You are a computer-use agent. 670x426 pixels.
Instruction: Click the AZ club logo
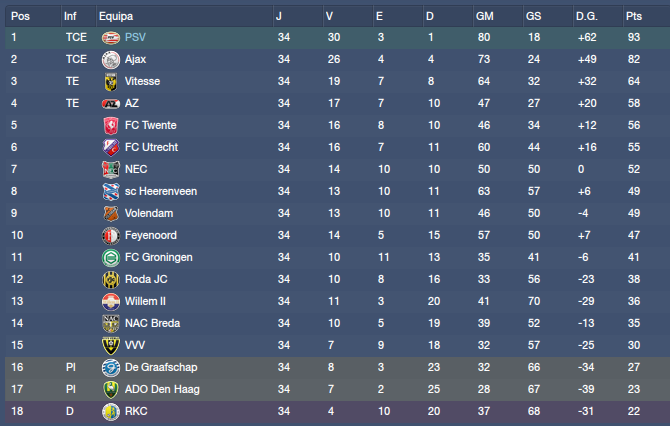110,103
